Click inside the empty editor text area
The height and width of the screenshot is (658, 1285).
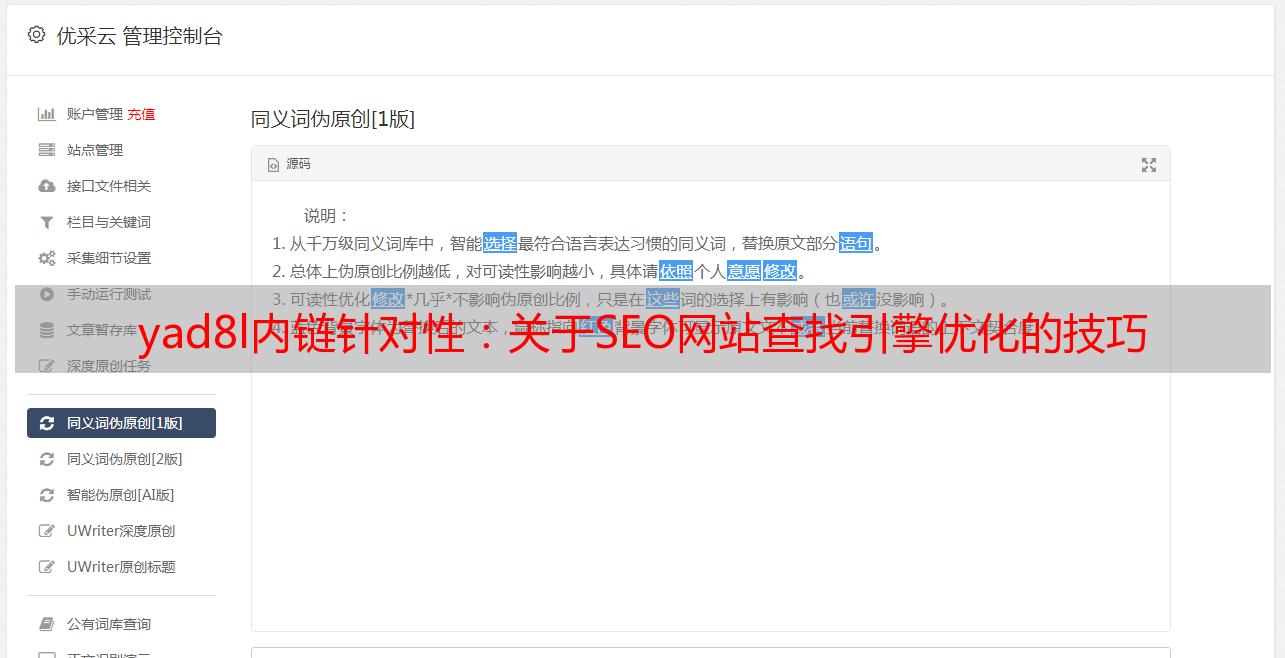pos(710,500)
